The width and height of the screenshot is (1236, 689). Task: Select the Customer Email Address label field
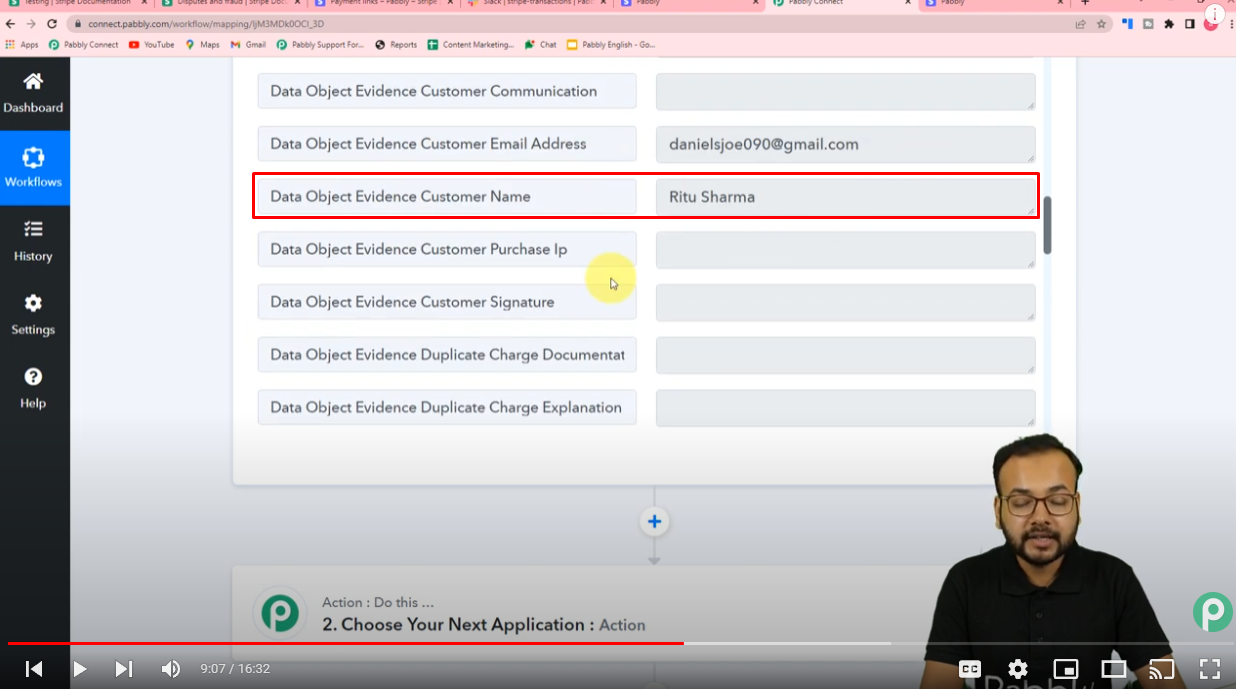tap(447, 144)
